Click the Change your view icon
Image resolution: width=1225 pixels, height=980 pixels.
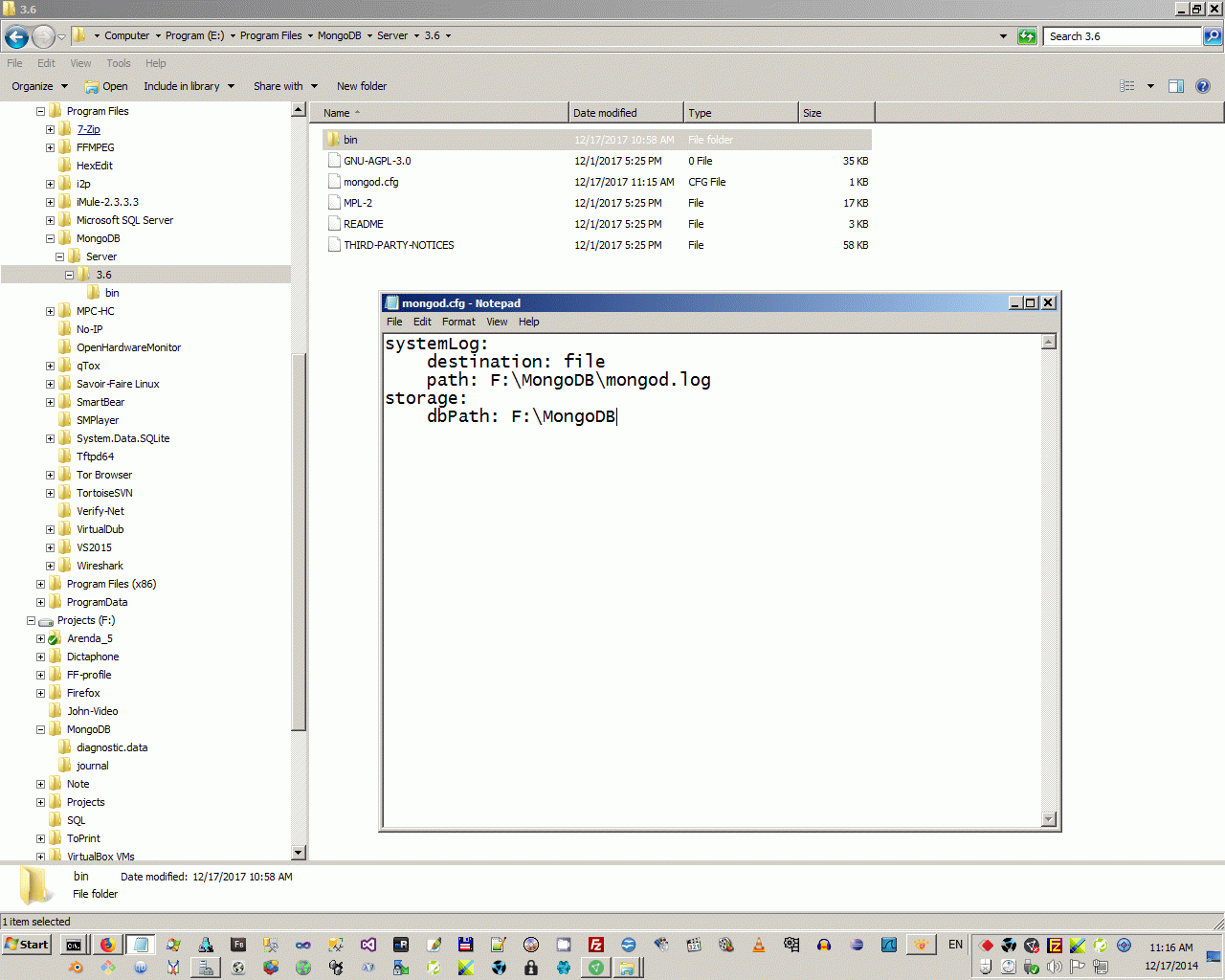pyautogui.click(x=1127, y=86)
